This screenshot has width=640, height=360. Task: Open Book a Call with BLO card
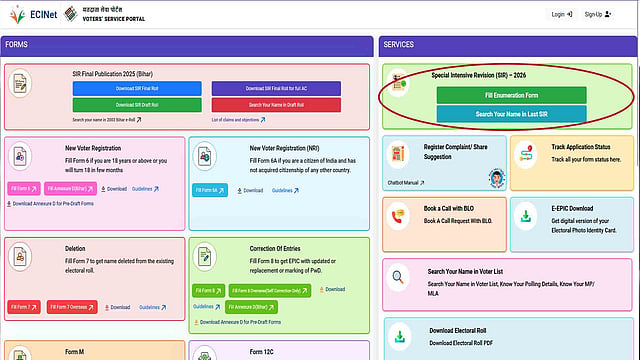point(444,224)
